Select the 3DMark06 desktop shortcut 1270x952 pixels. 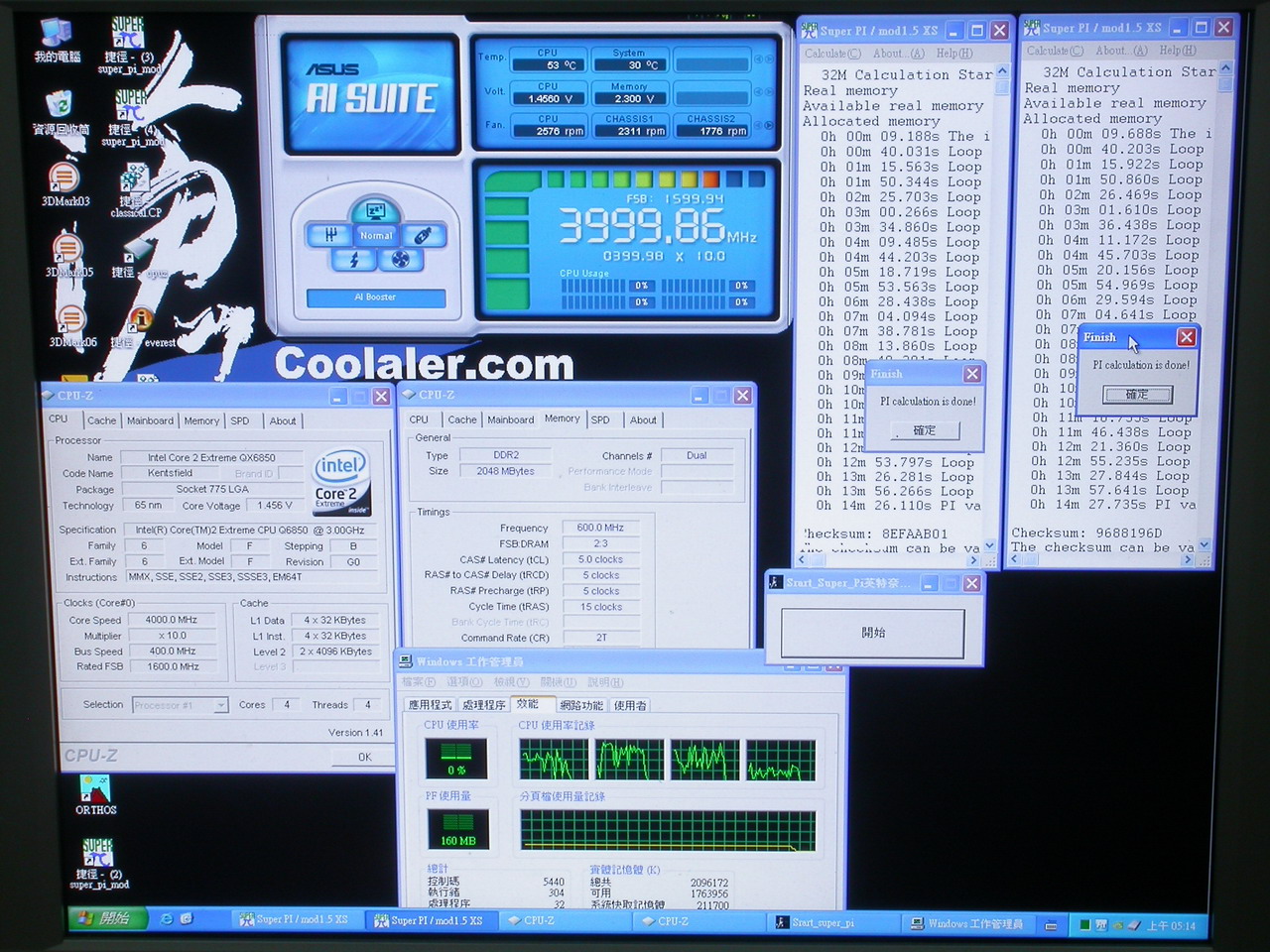coord(71,326)
